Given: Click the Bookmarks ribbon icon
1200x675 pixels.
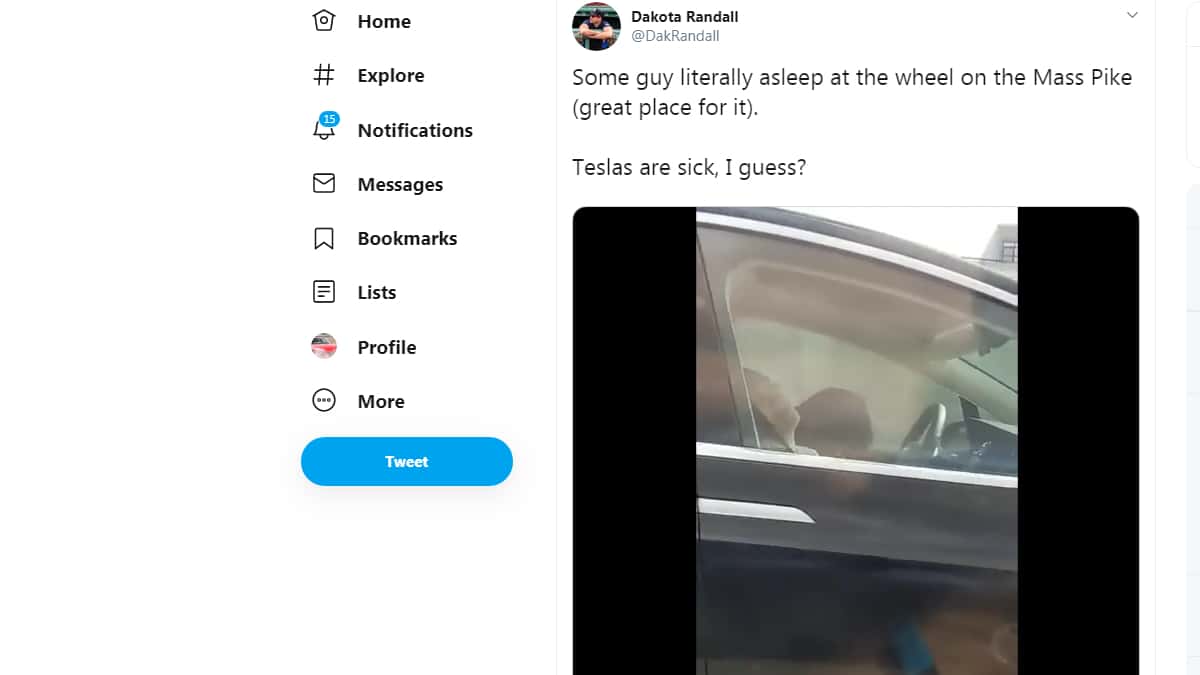Looking at the screenshot, I should 324,238.
